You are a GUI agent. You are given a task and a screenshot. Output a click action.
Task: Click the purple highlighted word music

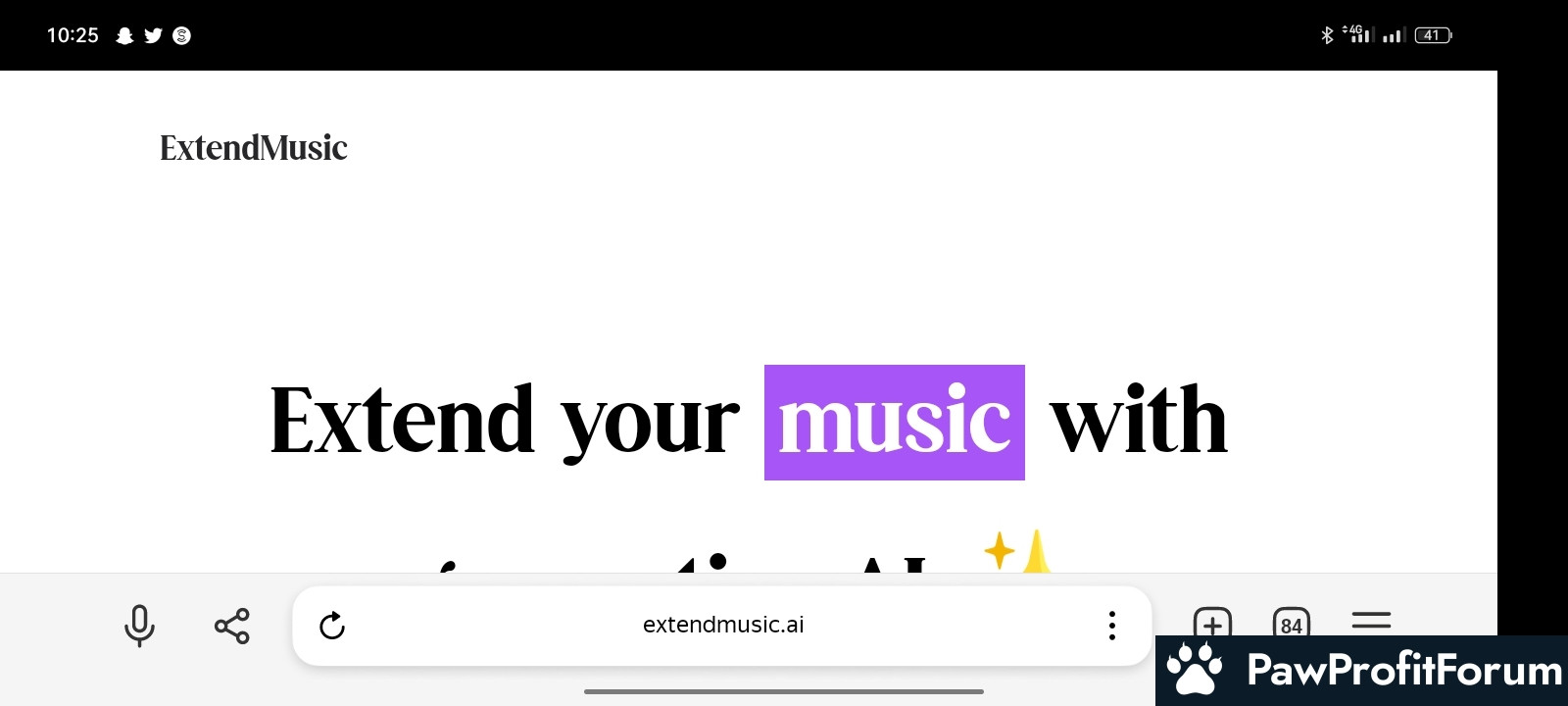895,423
